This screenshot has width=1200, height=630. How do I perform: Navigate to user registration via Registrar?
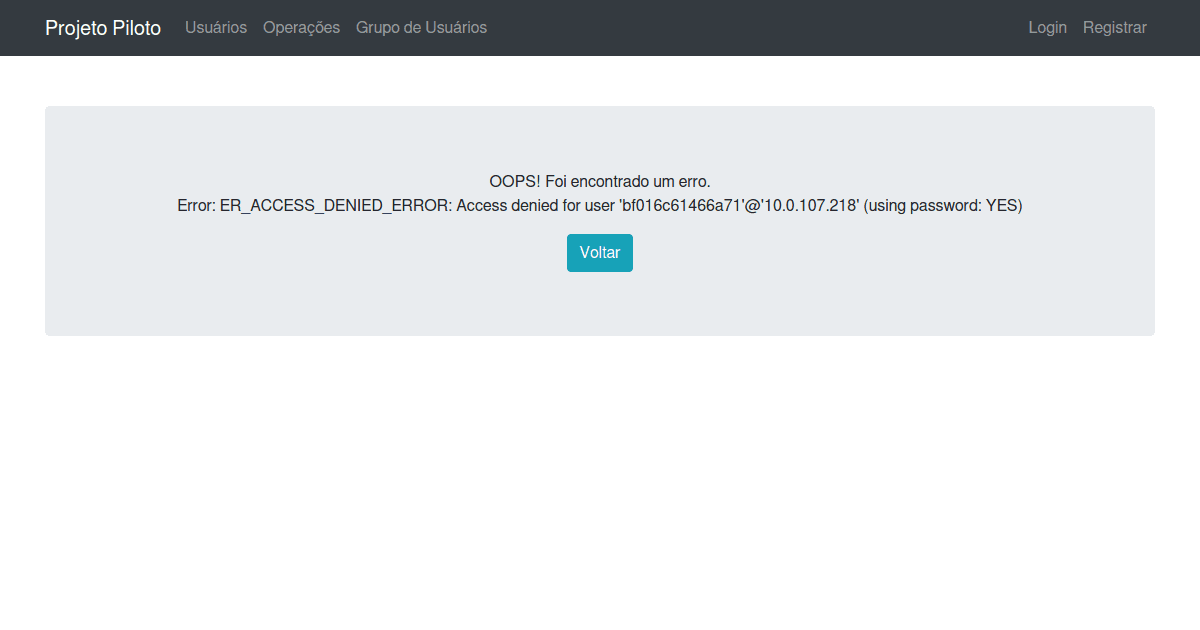(x=1114, y=27)
